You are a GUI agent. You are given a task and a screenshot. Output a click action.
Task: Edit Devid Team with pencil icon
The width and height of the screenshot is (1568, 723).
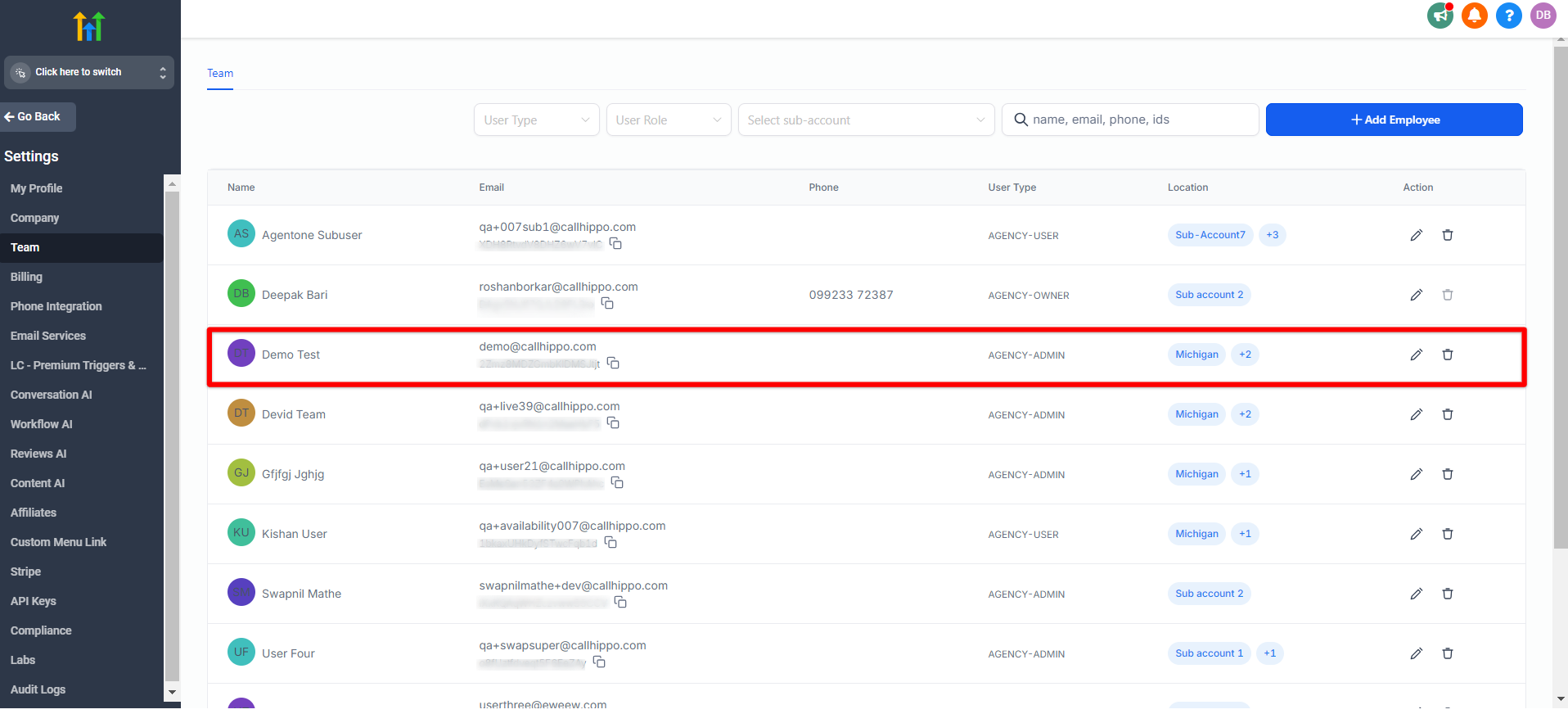1417,414
